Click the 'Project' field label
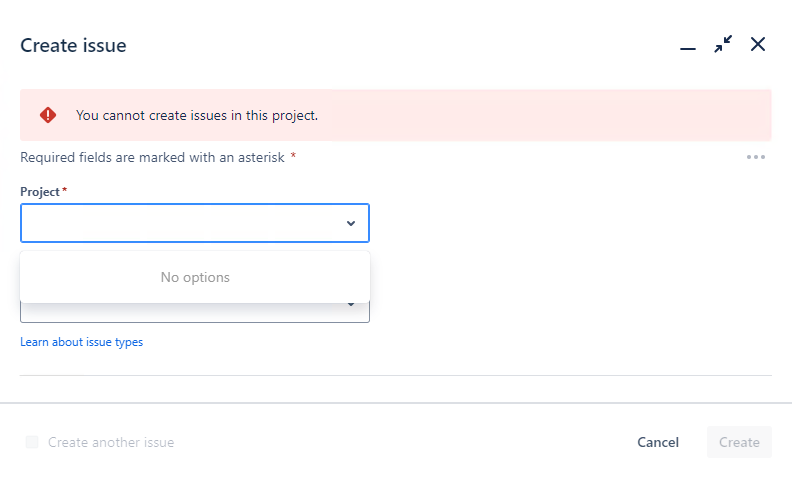The width and height of the screenshot is (792, 481). 40,192
